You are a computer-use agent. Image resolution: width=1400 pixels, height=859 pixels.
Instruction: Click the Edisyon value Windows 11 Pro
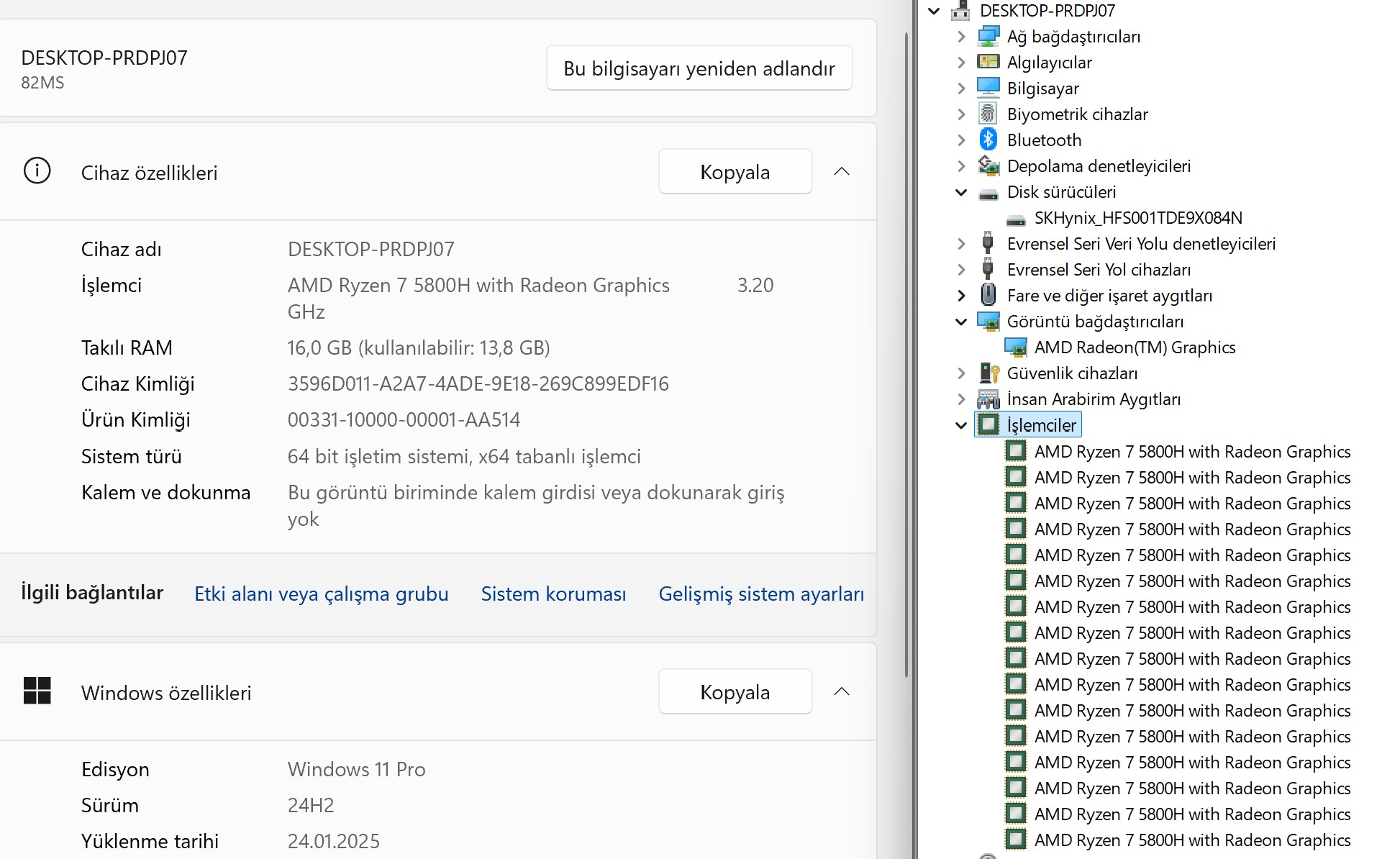(x=356, y=769)
